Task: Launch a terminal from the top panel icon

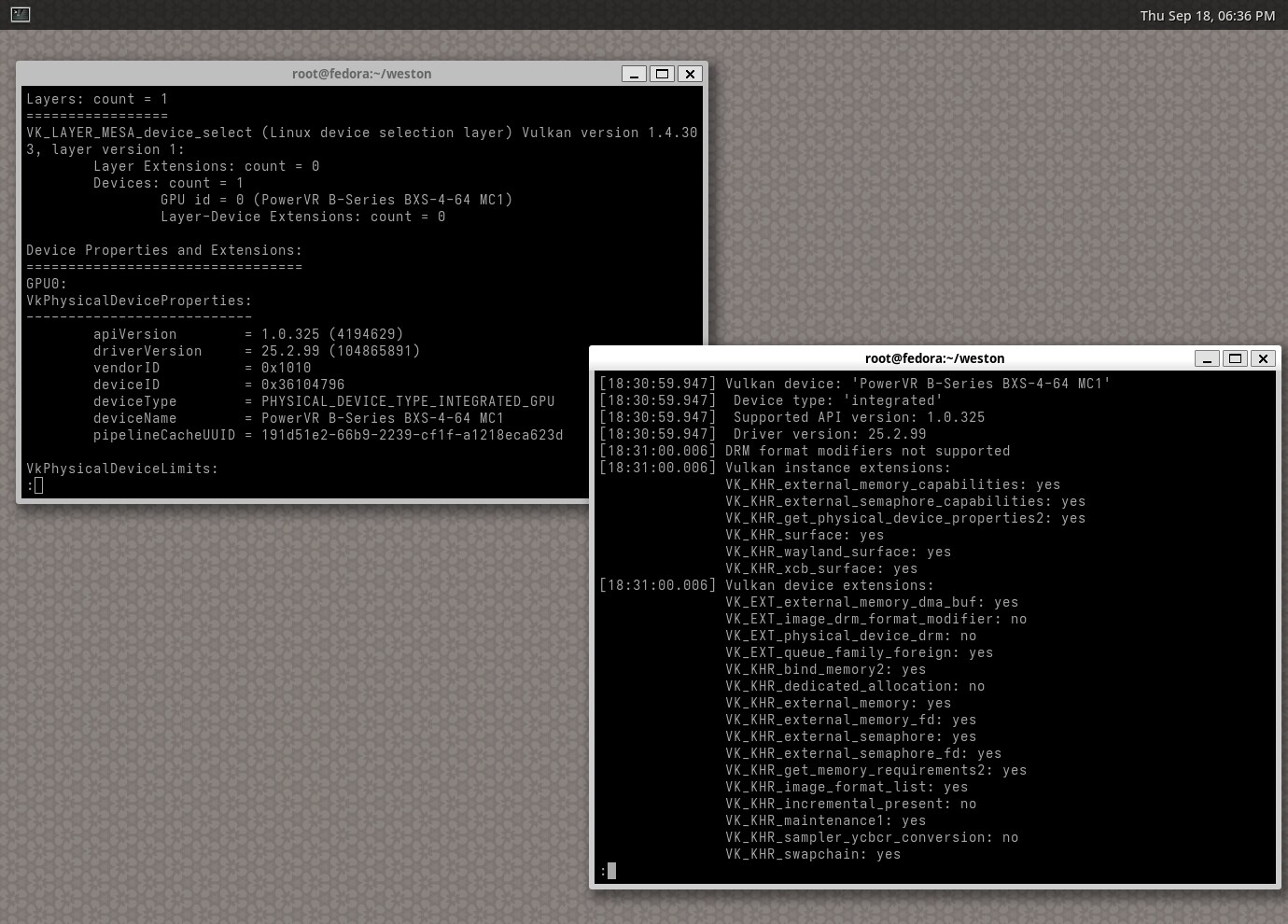Action: pyautogui.click(x=21, y=15)
